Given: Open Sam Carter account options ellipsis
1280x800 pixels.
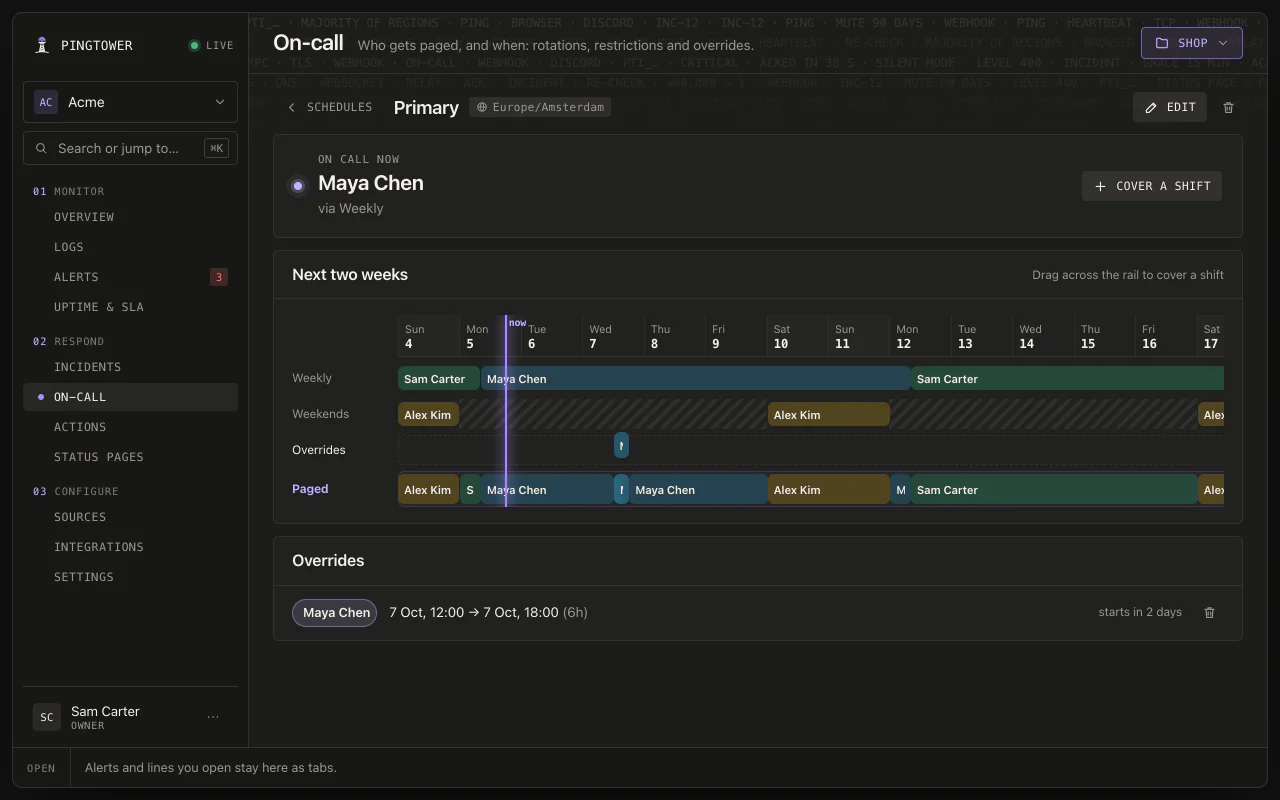Looking at the screenshot, I should tap(213, 717).
